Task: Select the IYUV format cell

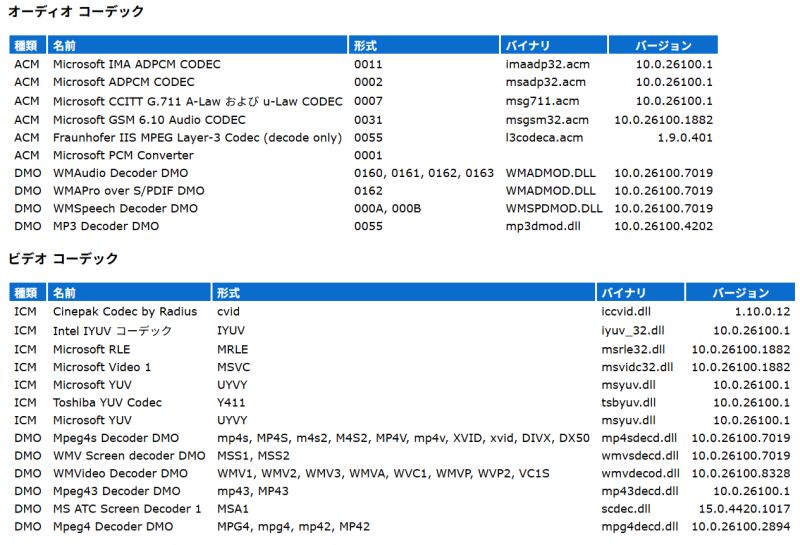Action: point(231,331)
